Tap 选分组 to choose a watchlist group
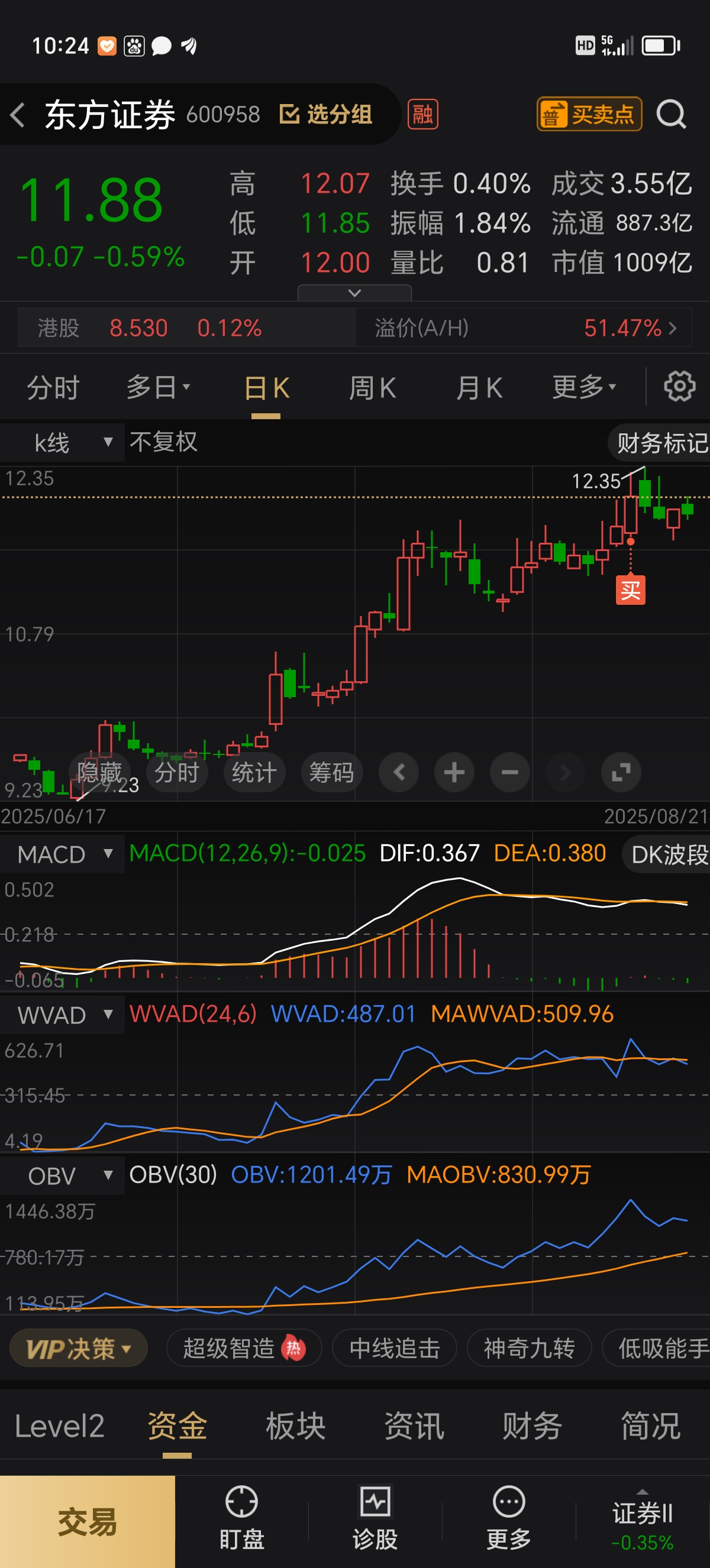 (326, 114)
